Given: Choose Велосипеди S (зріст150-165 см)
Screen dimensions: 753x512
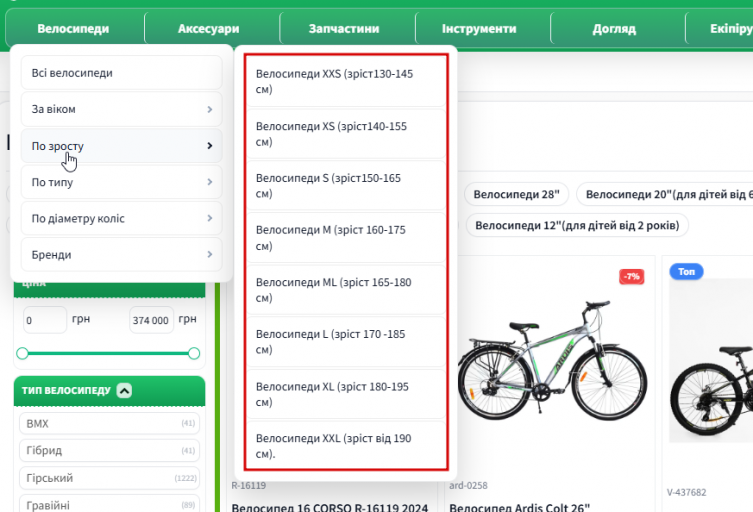Looking at the screenshot, I should [346, 185].
